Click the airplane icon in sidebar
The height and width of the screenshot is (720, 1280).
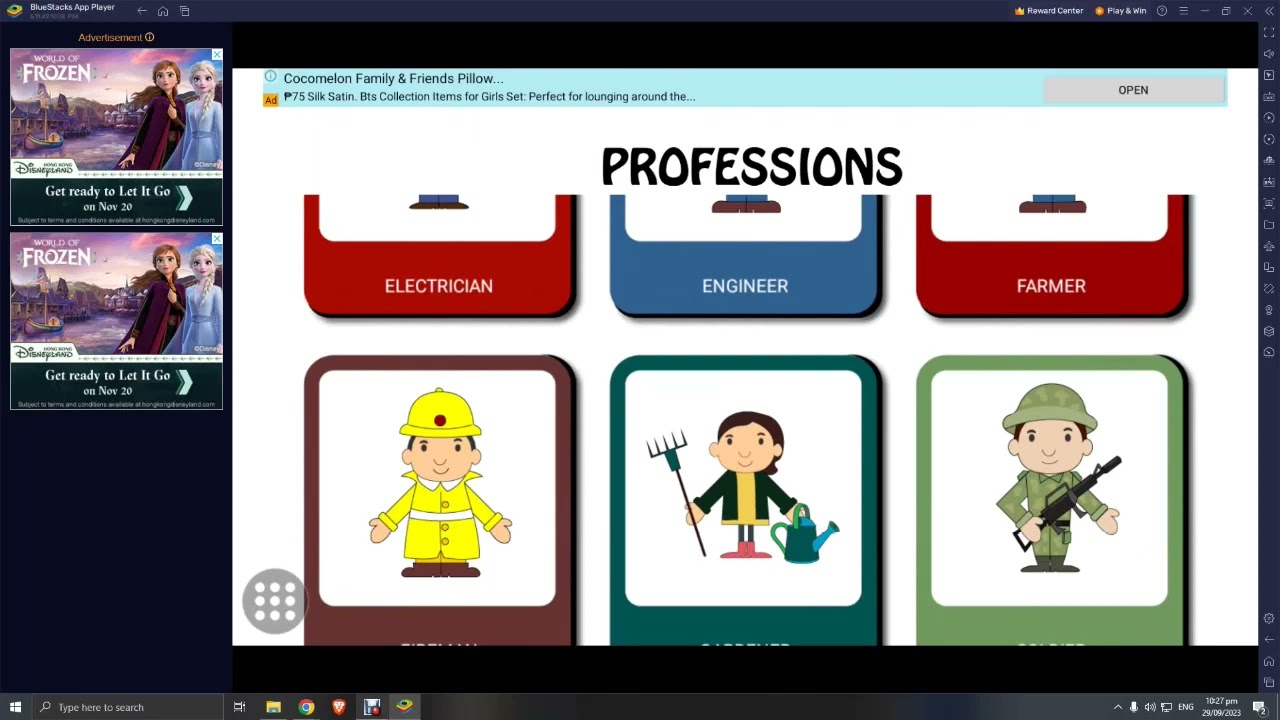(x=1269, y=246)
